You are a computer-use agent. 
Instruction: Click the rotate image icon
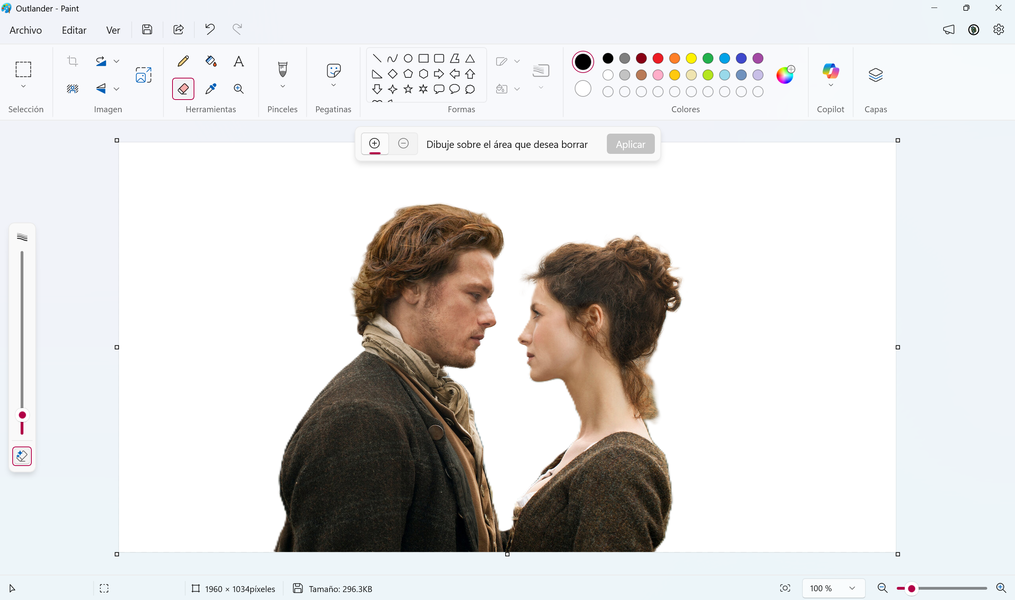click(101, 61)
